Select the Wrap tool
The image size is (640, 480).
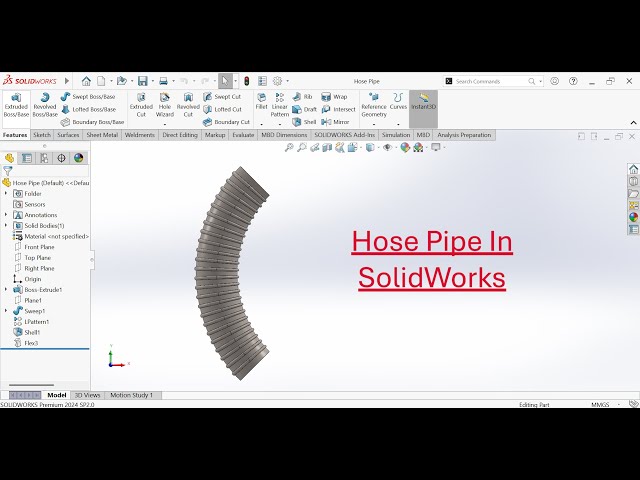(334, 97)
